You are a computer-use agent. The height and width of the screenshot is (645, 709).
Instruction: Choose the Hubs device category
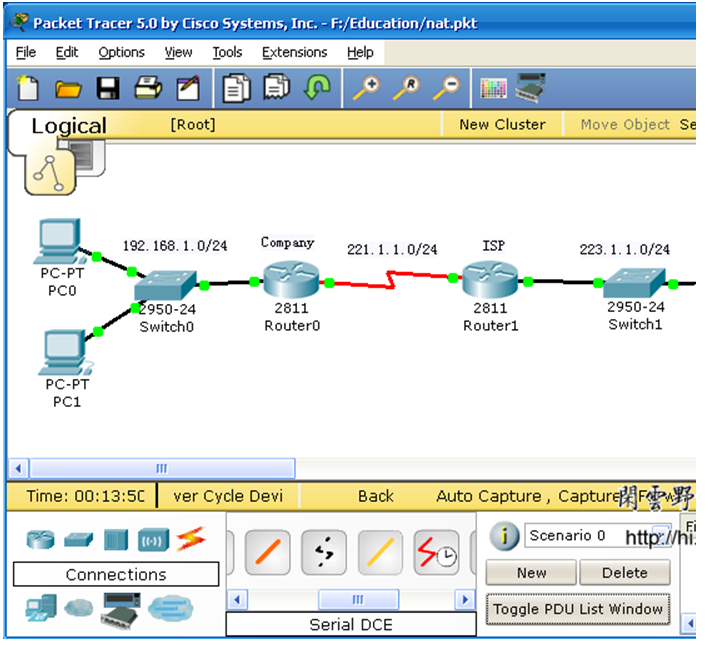(x=116, y=539)
